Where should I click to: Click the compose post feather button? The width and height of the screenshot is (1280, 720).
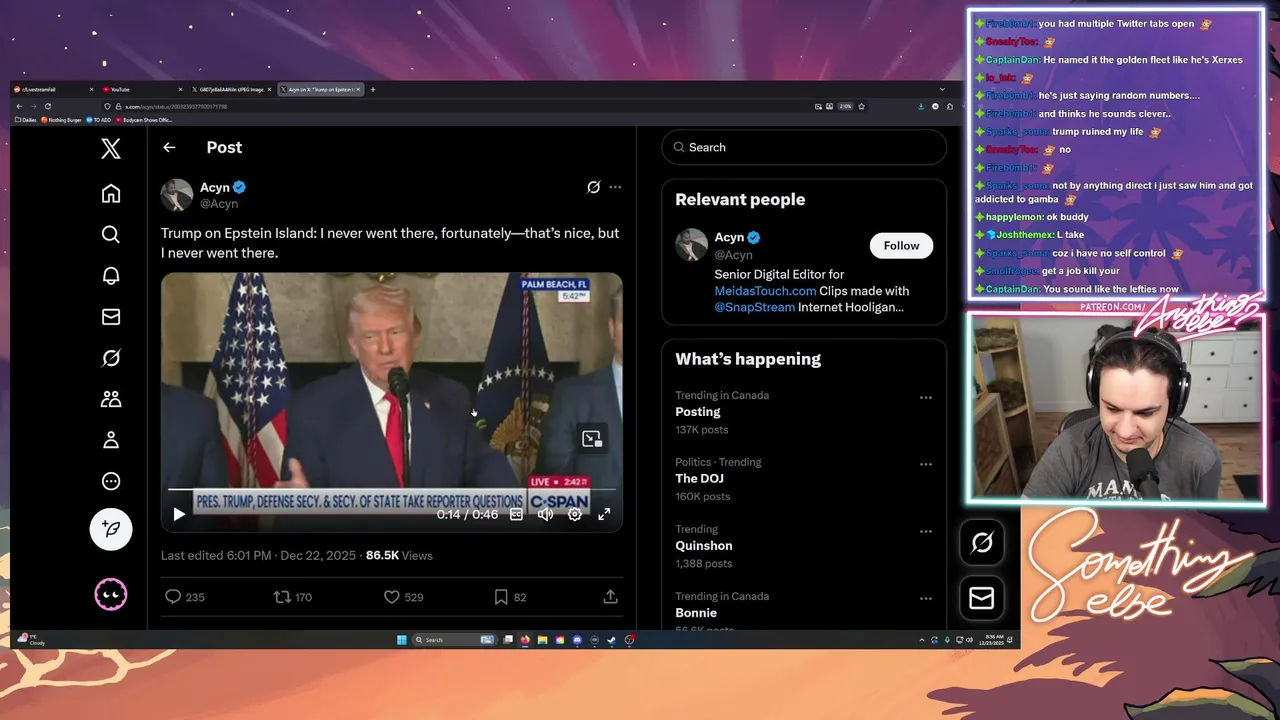(111, 529)
